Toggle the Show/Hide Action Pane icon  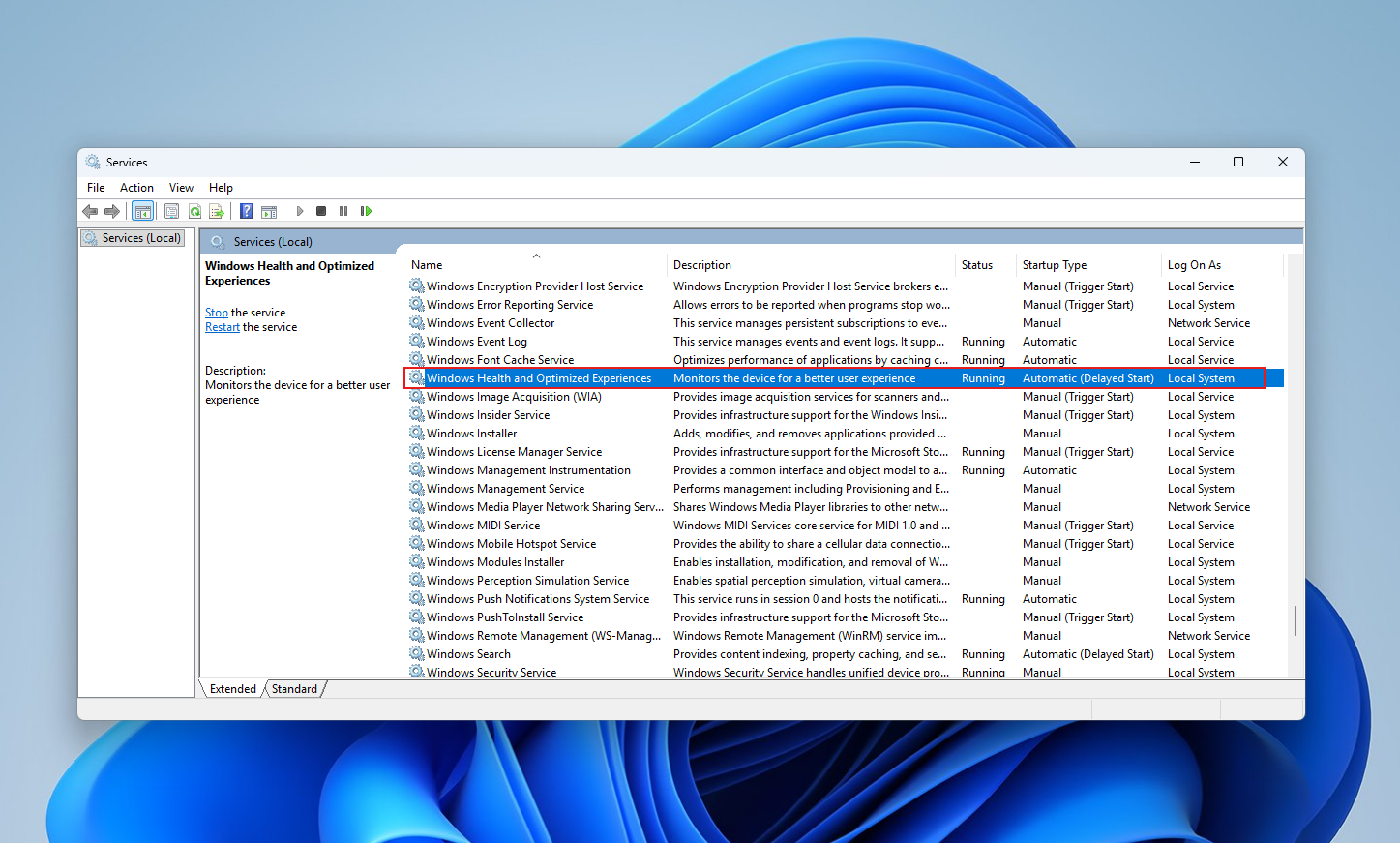point(269,211)
